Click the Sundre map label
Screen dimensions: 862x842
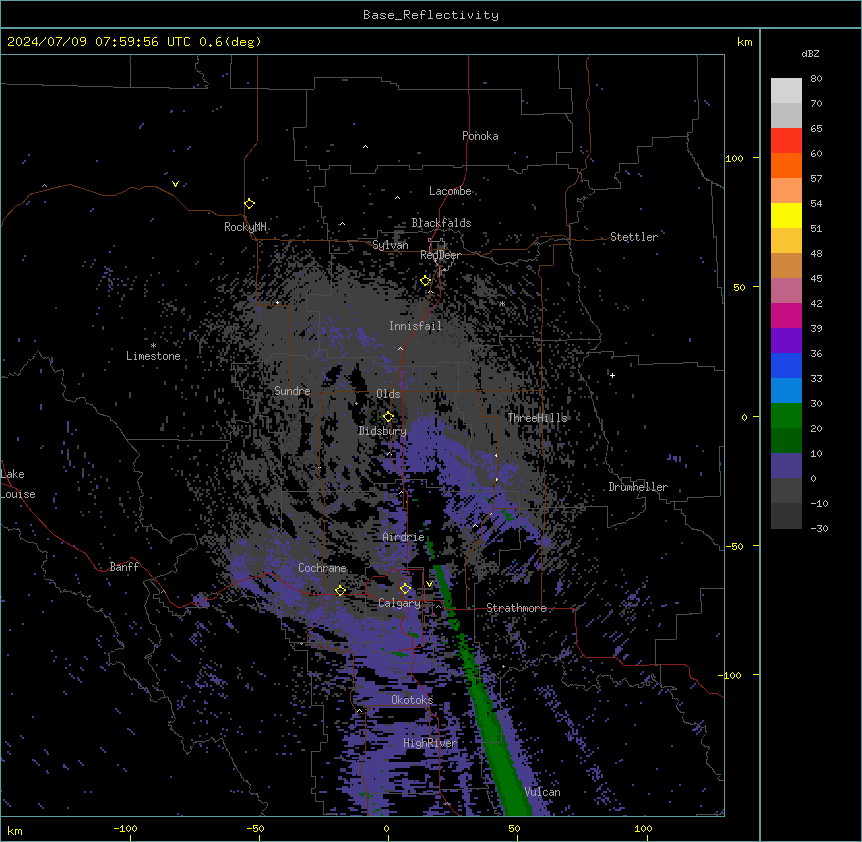(x=292, y=391)
